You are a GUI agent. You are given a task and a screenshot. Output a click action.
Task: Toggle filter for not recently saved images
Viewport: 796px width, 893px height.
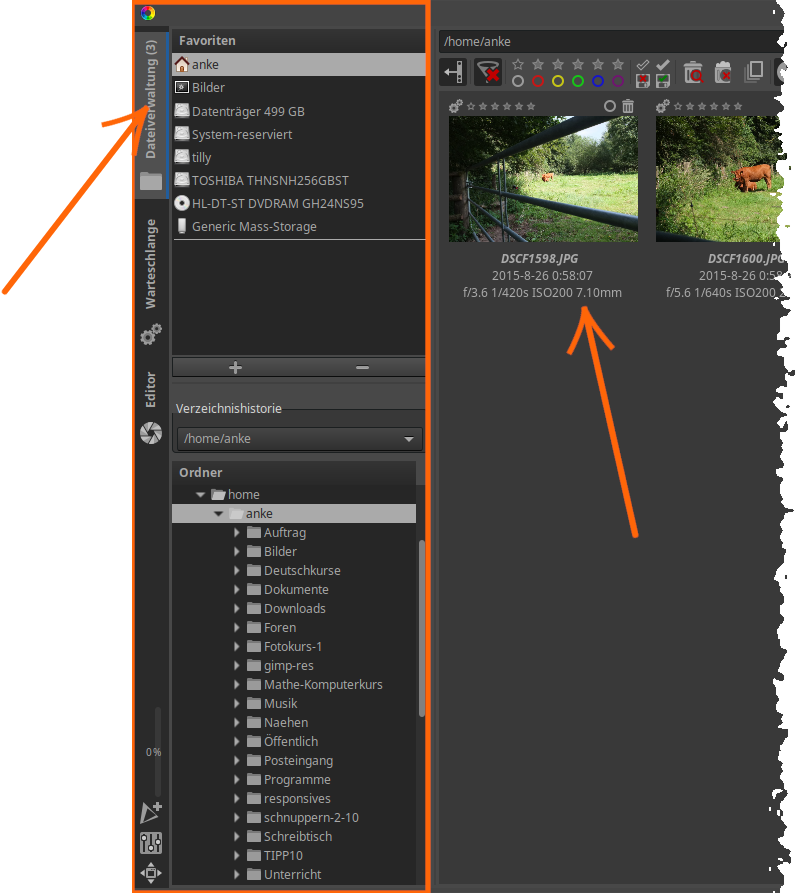coord(643,81)
